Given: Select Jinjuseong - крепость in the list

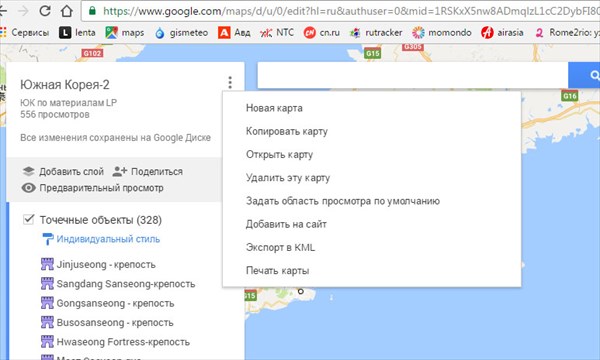Looking at the screenshot, I should point(98,264).
